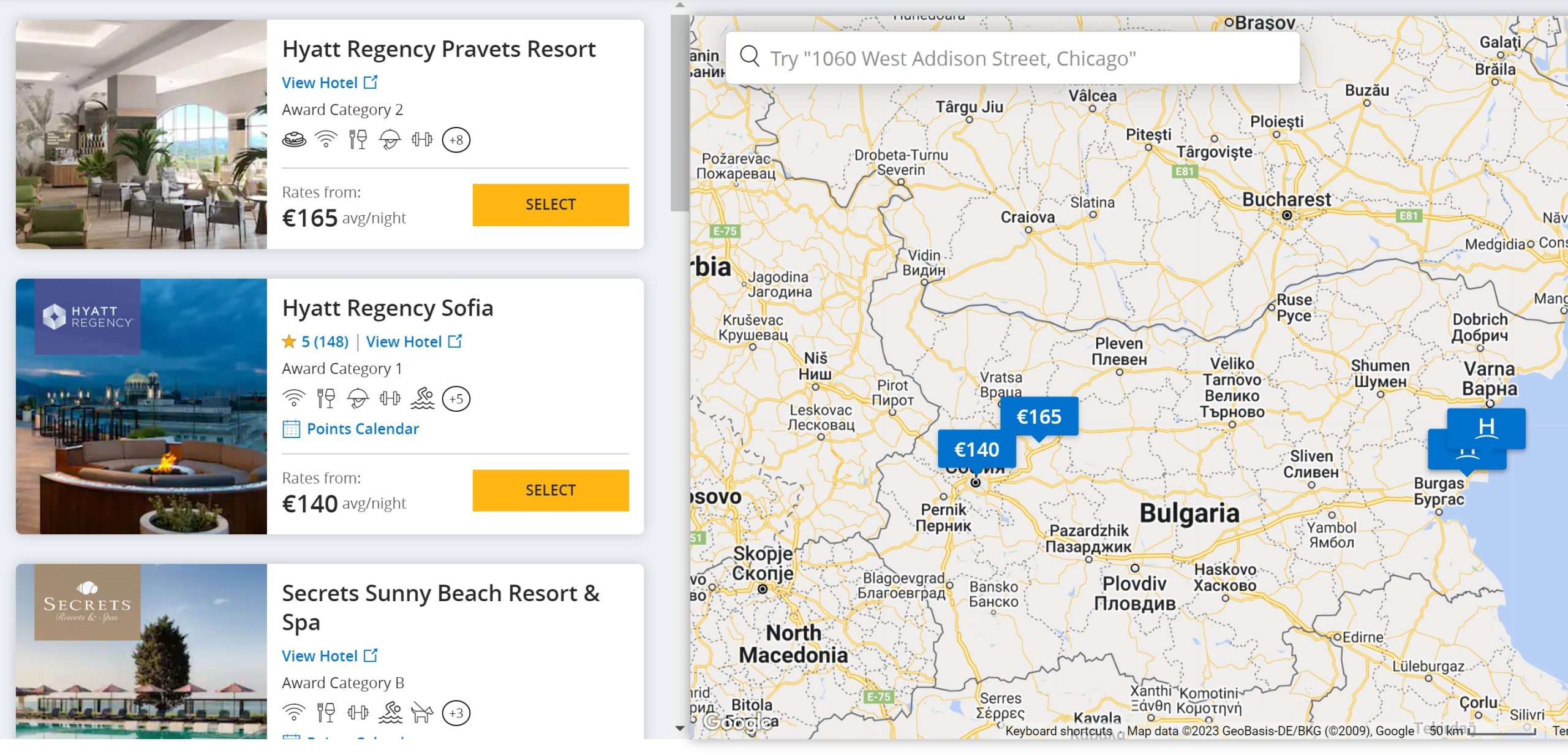The height and width of the screenshot is (755, 1568).
Task: Click the pool icon for Secrets Sunny Beach
Action: click(390, 713)
